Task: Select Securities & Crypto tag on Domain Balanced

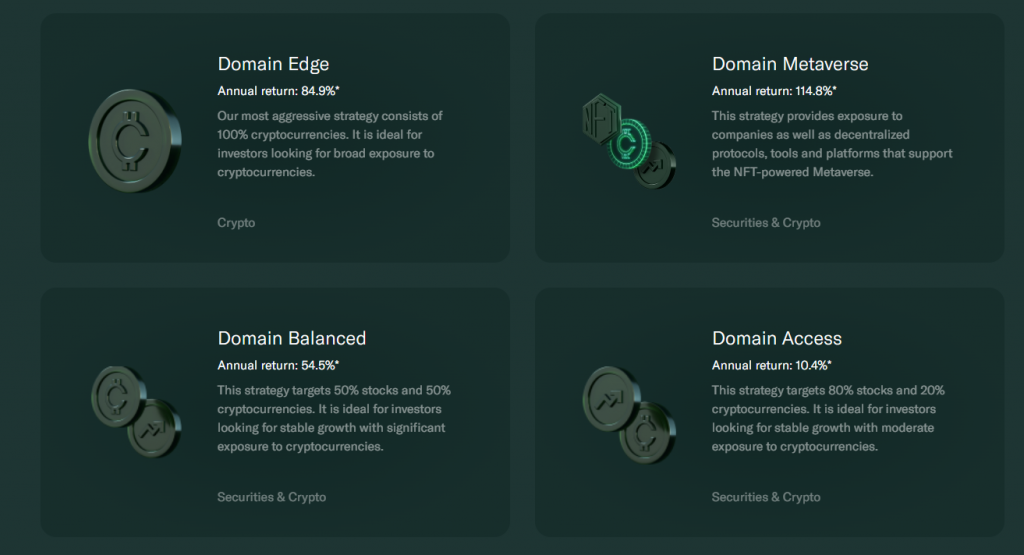Action: (272, 497)
